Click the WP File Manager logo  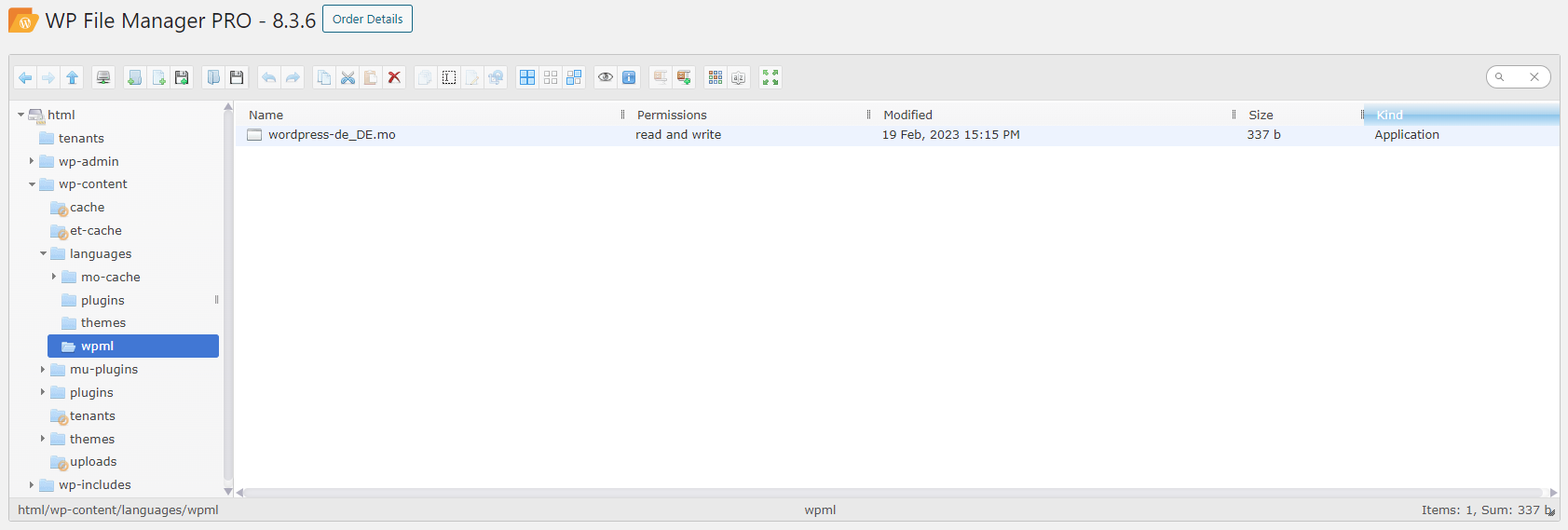[x=23, y=20]
